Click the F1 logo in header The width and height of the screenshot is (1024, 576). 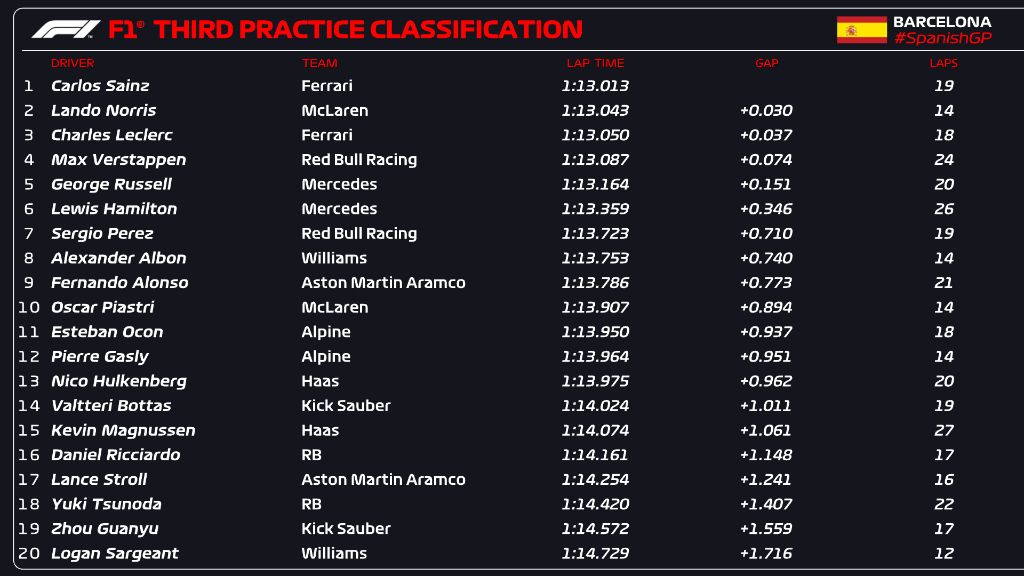[66, 29]
